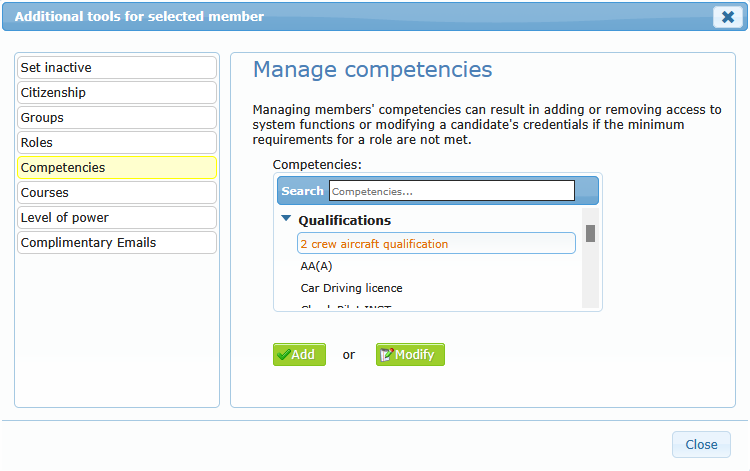The width and height of the screenshot is (750, 471).
Task: Close the dialog with the X icon
Action: tap(727, 17)
